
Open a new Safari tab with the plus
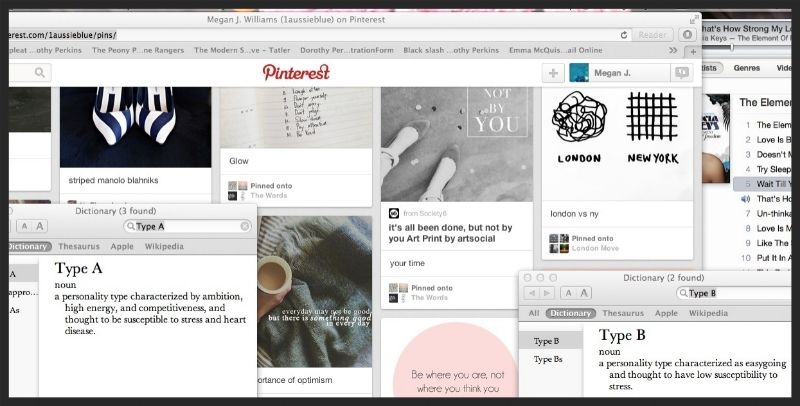(693, 52)
